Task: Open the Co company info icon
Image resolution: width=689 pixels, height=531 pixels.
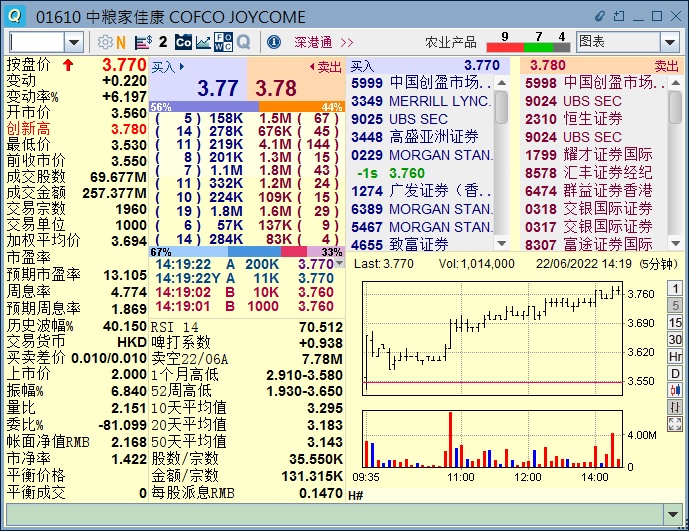Action: tap(183, 42)
